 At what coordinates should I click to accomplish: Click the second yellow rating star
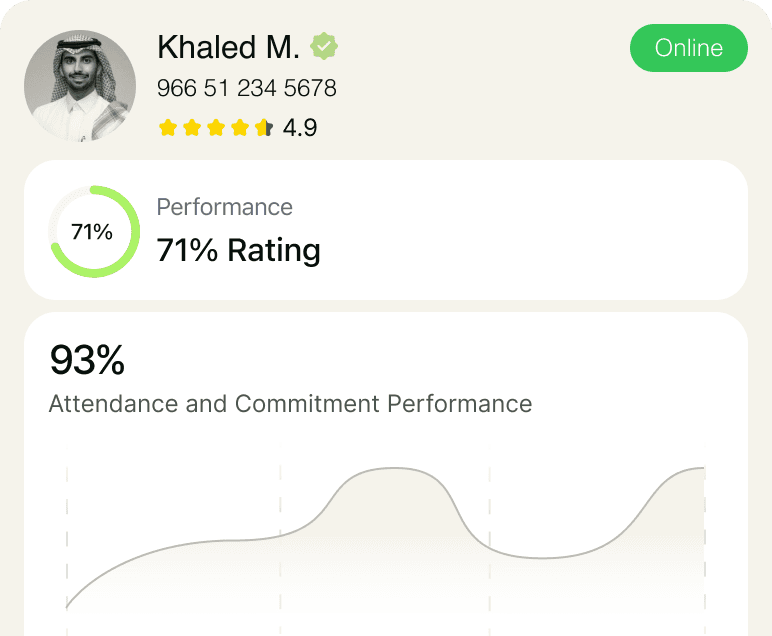click(x=192, y=127)
